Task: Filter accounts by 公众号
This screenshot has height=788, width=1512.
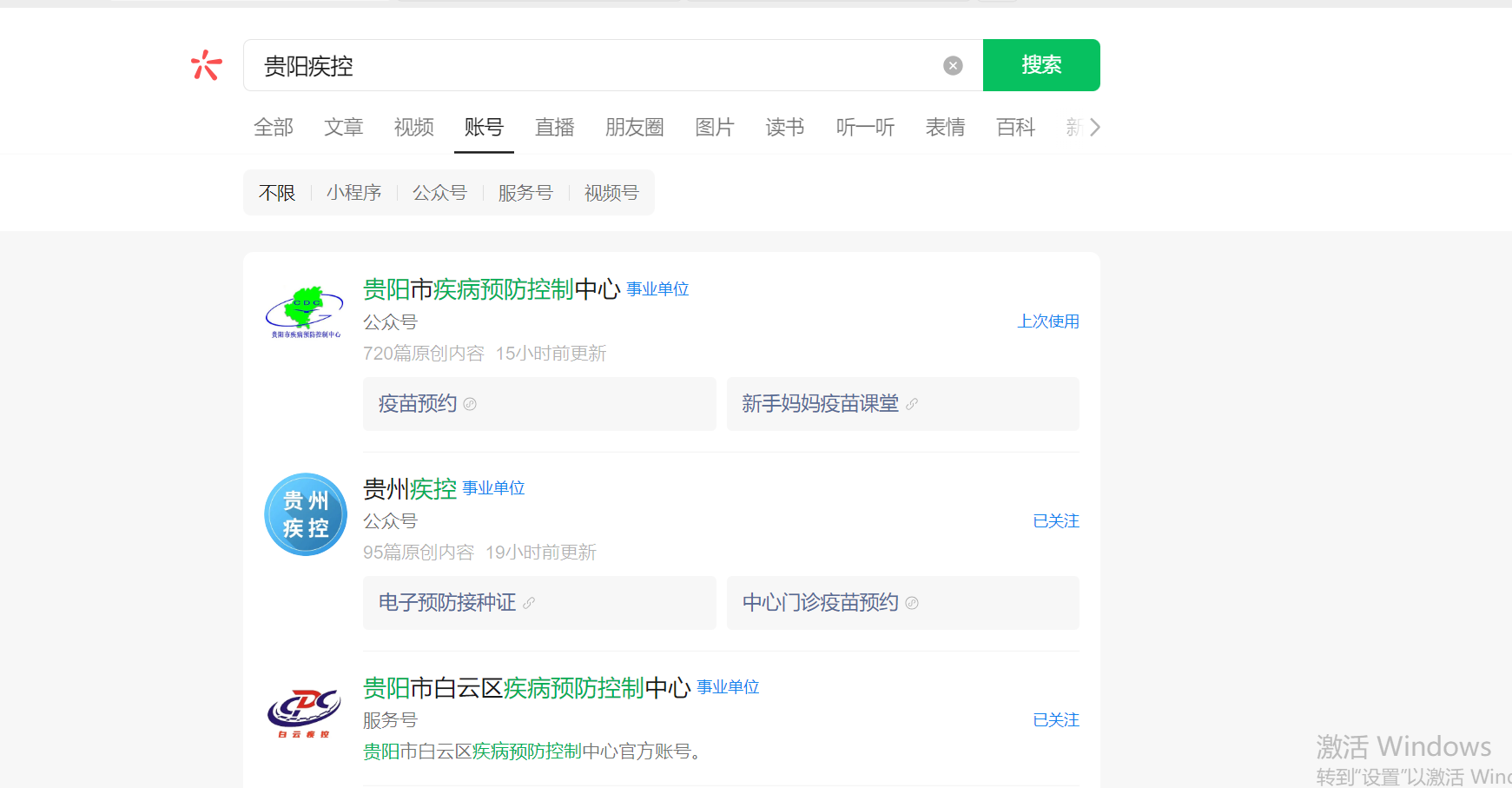Action: [x=440, y=193]
